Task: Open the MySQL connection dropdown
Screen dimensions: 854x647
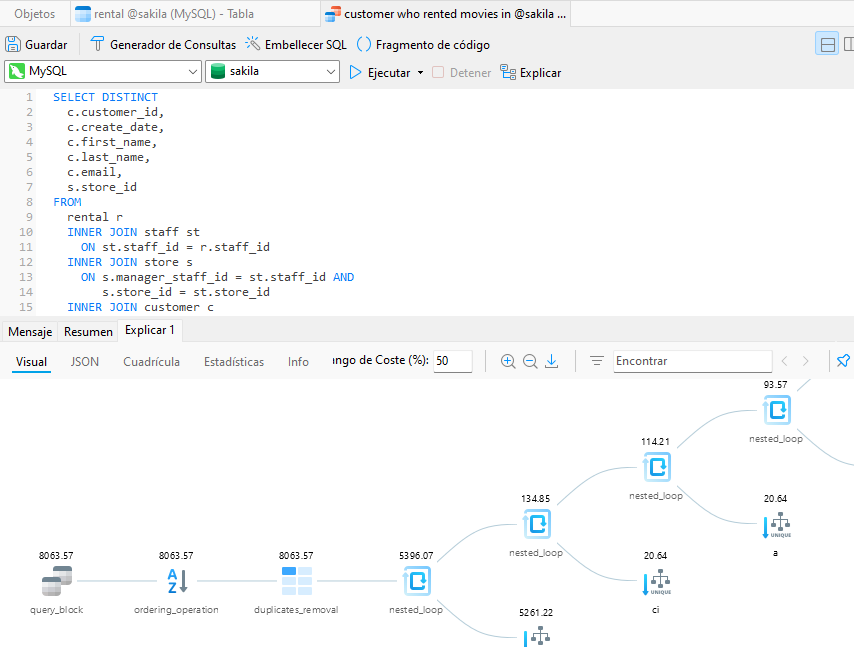Action: coord(103,71)
